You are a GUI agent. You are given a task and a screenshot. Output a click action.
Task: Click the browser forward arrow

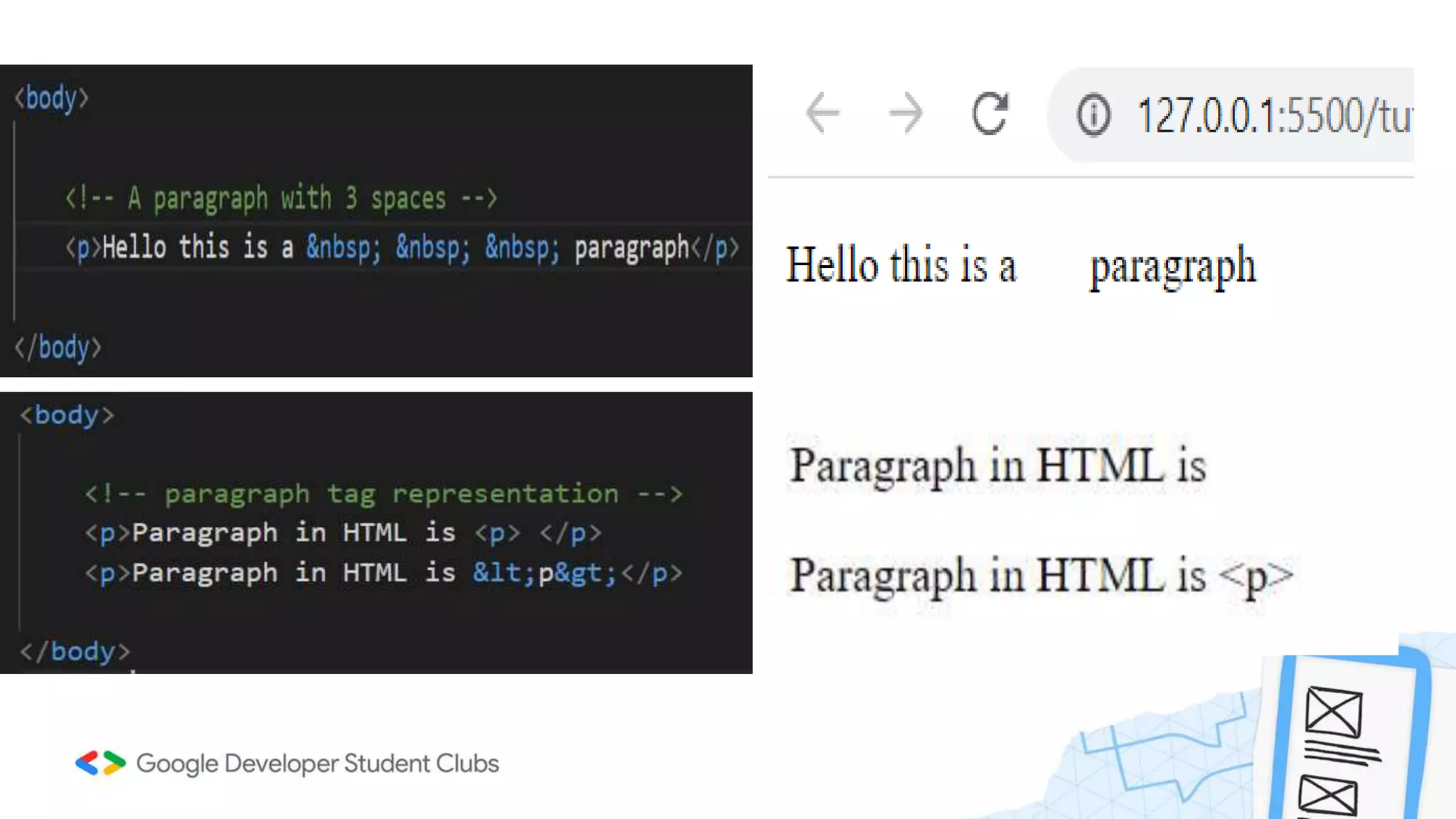click(x=906, y=113)
